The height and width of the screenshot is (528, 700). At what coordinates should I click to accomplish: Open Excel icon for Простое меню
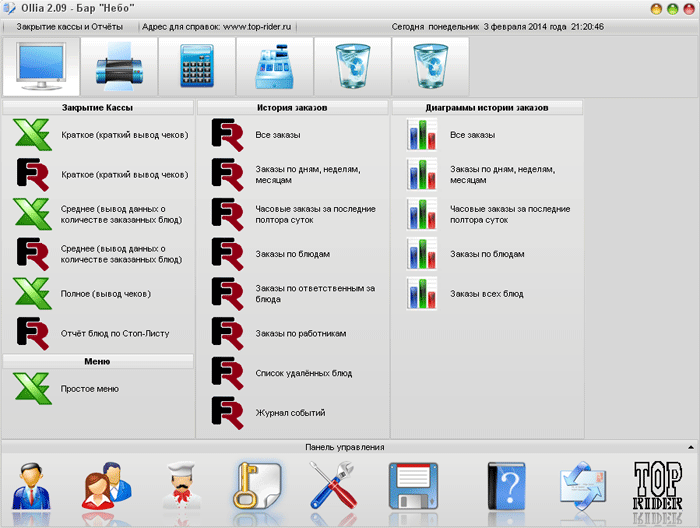coord(32,389)
